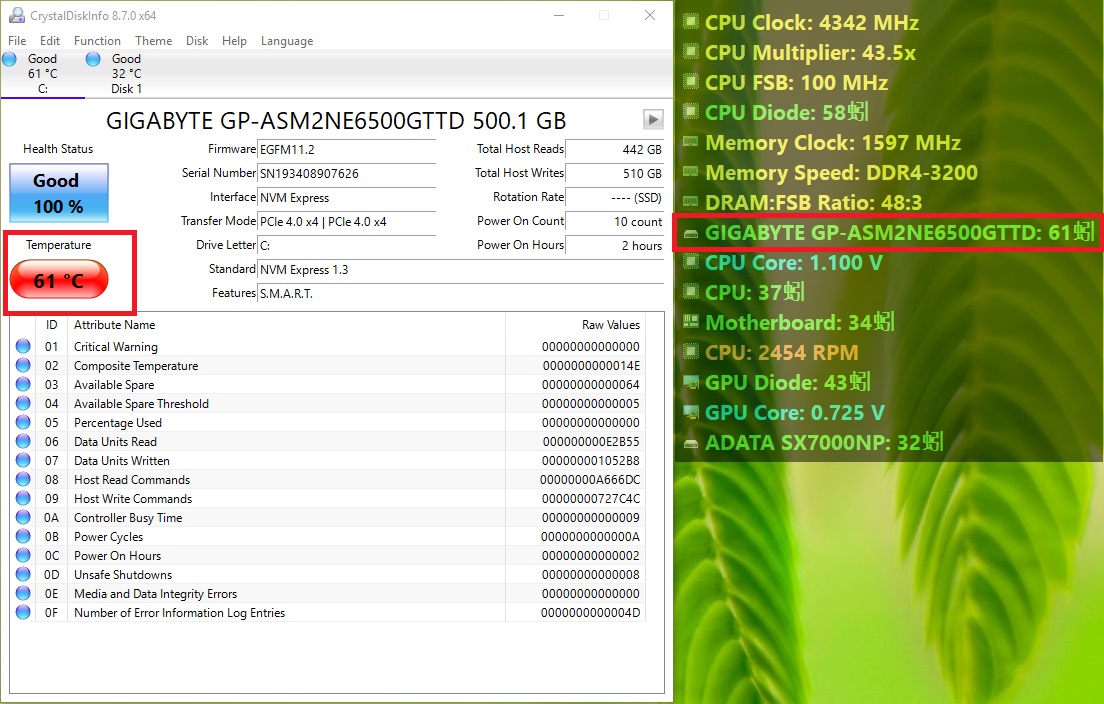Viewport: 1104px width, 704px height.
Task: Click the CPU Core 1.100 V reading
Action: (794, 263)
